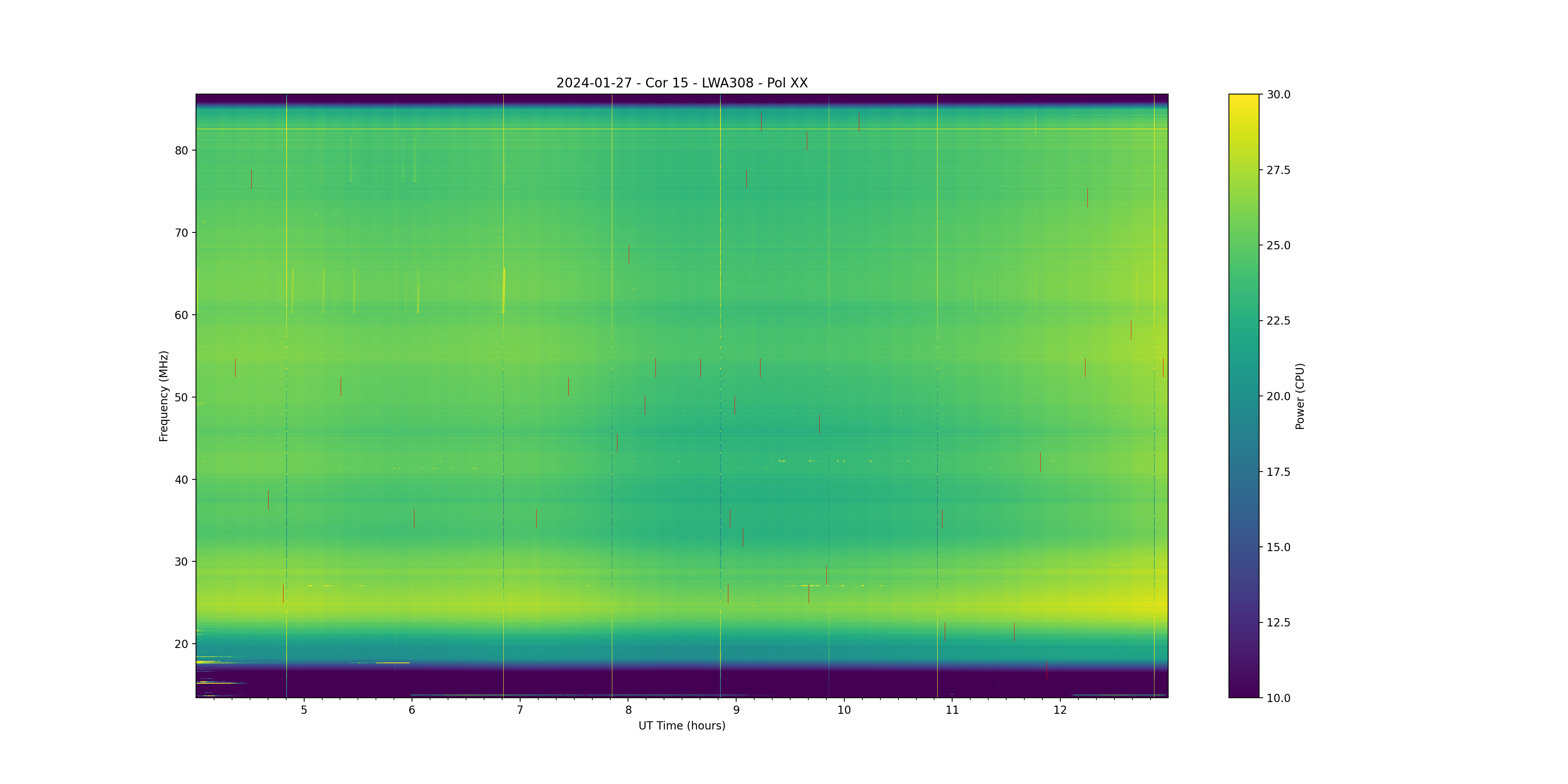Click the 10.0 colorbar tick label
Viewport: 1568px width, 784px height.
pyautogui.click(x=1278, y=698)
